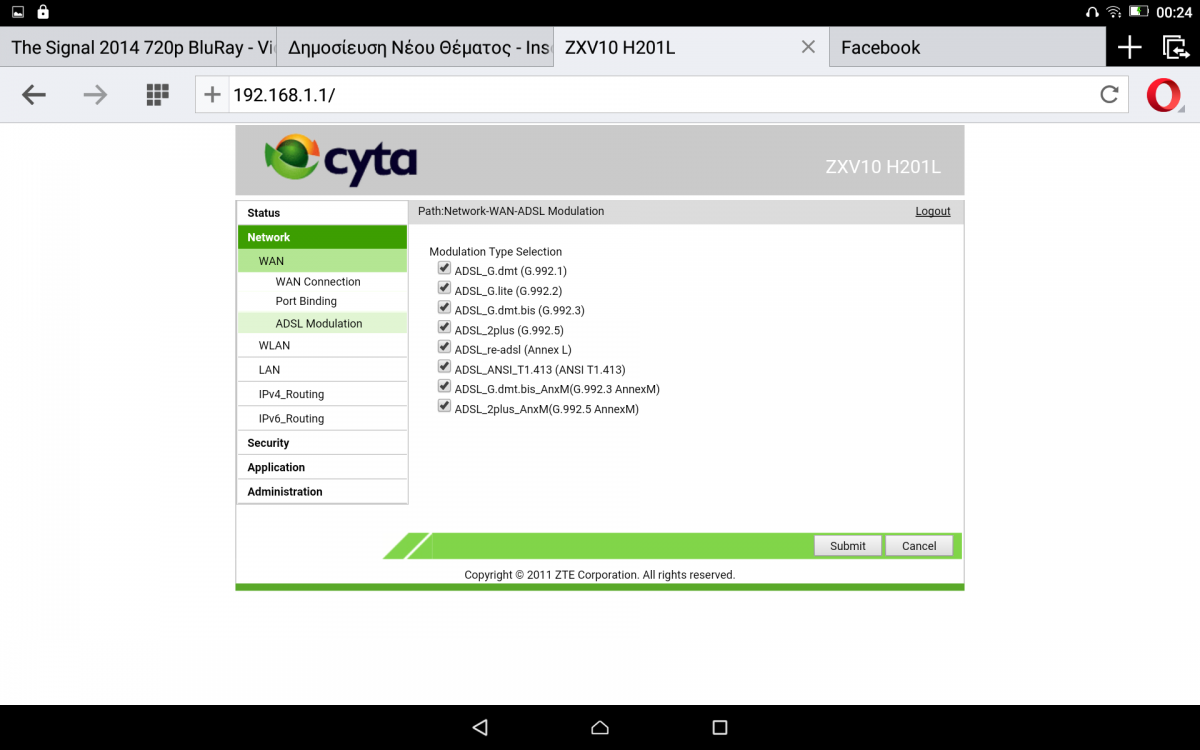Disable ADSL_2plus (G.992.5) modulation
The image size is (1200, 750).
(444, 327)
